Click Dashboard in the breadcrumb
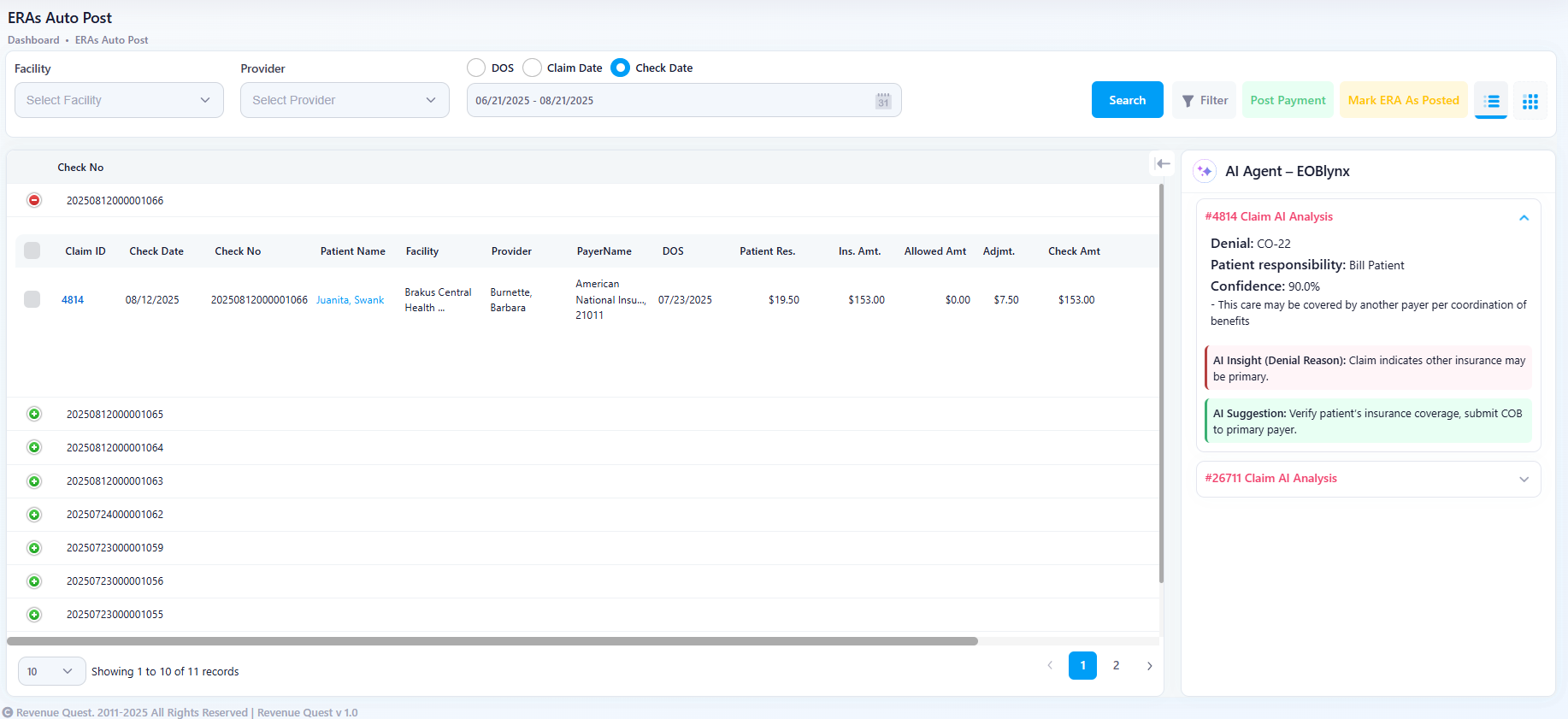The image size is (1568, 719). point(33,40)
